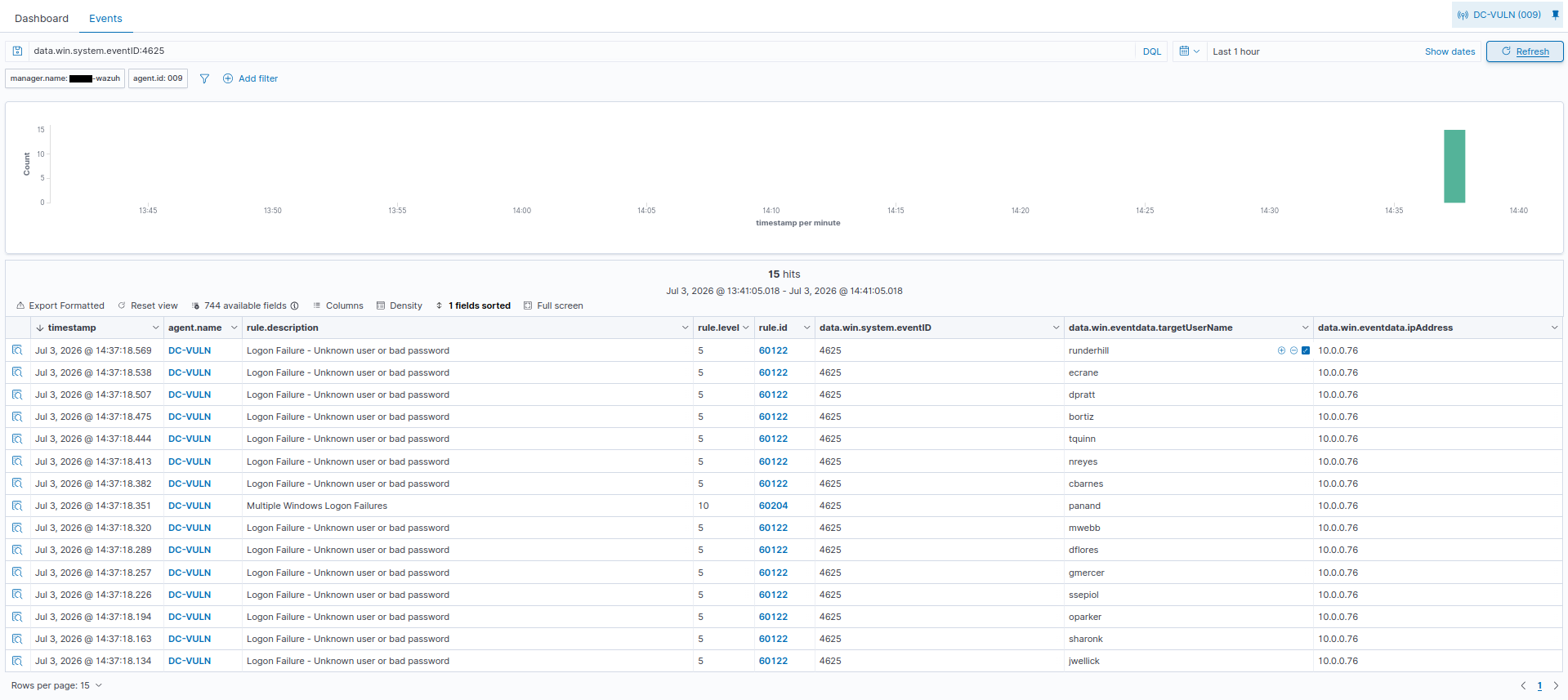This screenshot has height=700, width=1568.
Task: Inspect document details for 14:37:18.538 row
Action: [x=17, y=372]
